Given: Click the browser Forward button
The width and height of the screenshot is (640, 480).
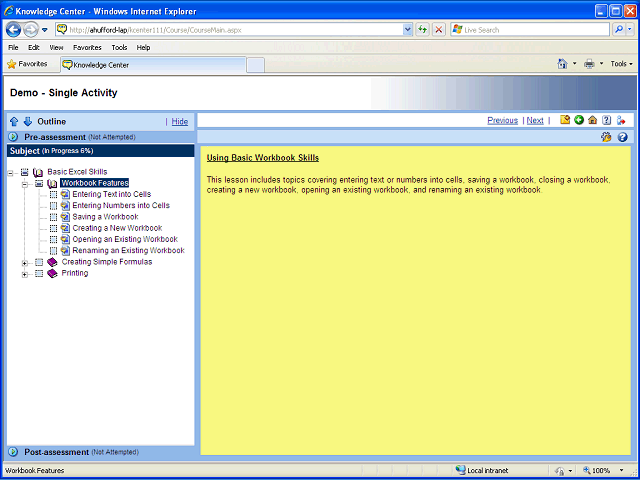Looking at the screenshot, I should (30, 30).
